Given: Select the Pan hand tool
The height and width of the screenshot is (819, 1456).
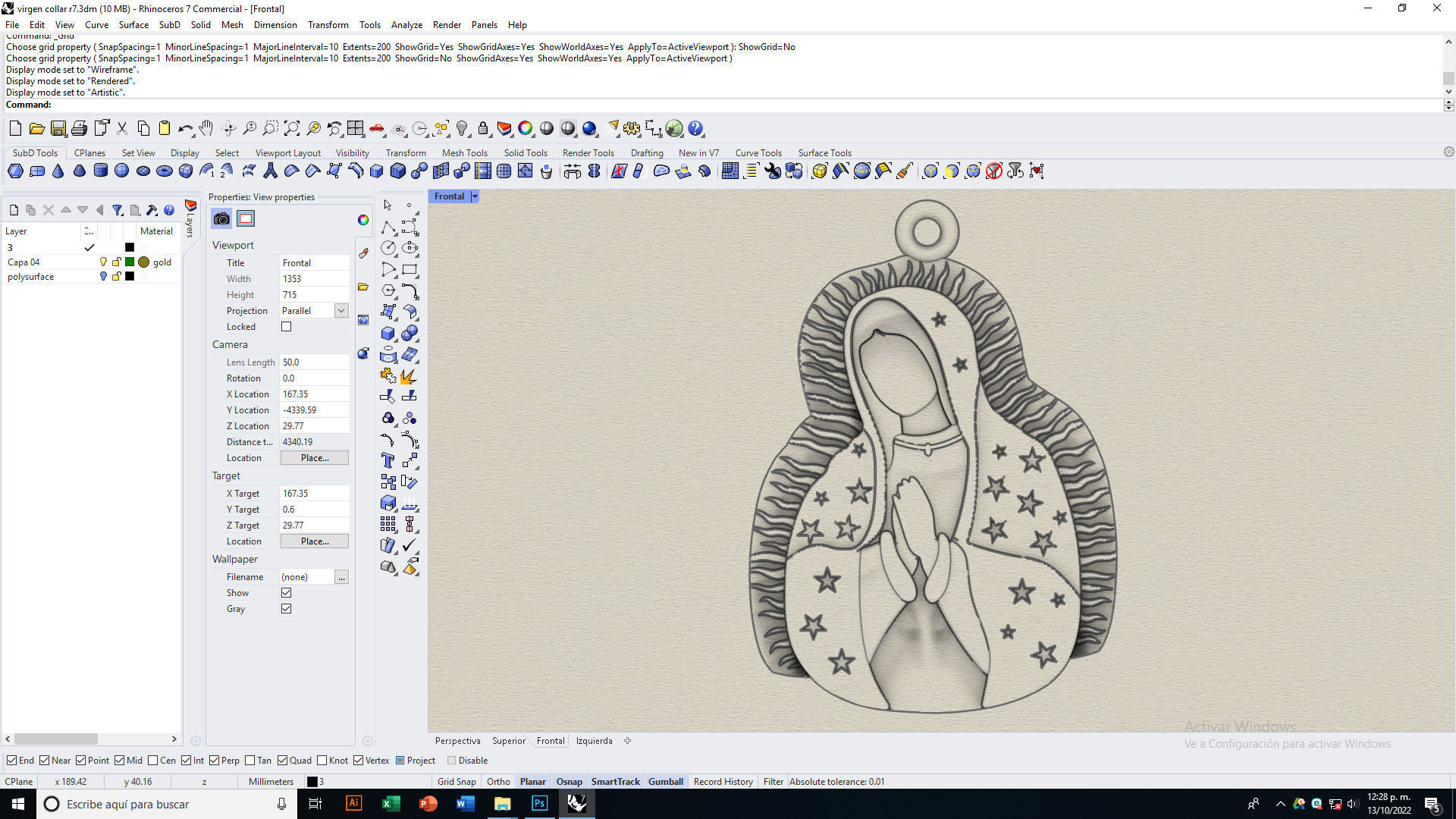Looking at the screenshot, I should click(206, 129).
